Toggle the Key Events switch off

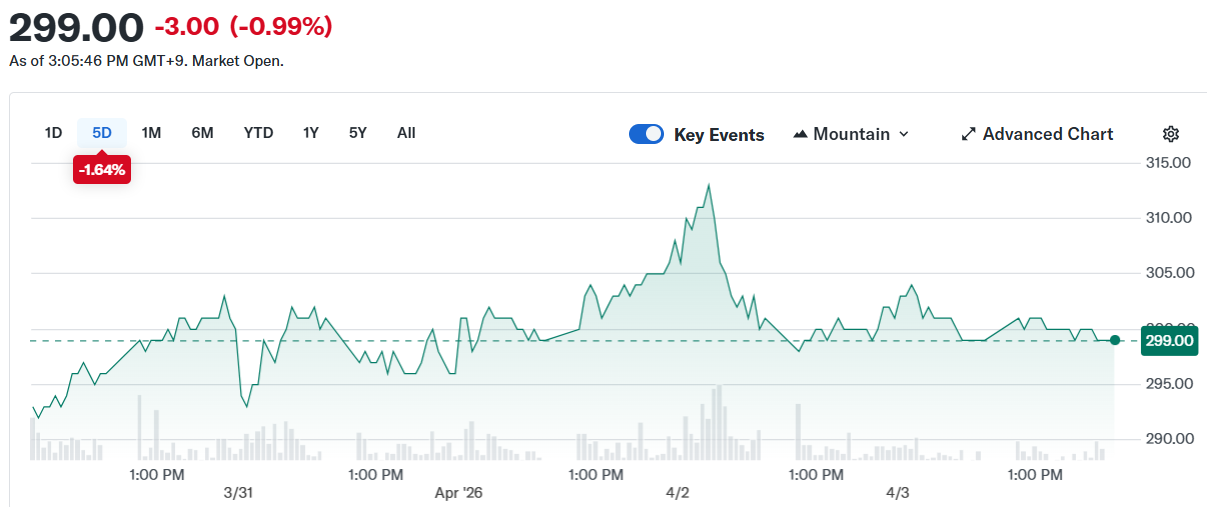pos(646,134)
